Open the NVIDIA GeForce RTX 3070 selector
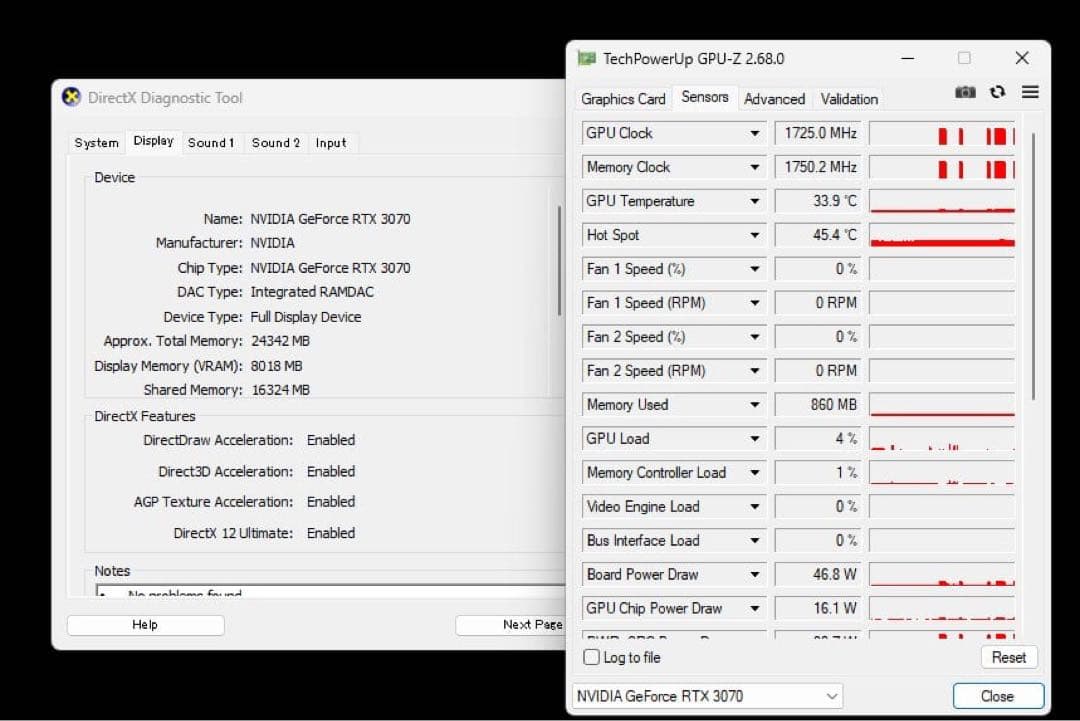This screenshot has height=721, width=1080. 707,696
